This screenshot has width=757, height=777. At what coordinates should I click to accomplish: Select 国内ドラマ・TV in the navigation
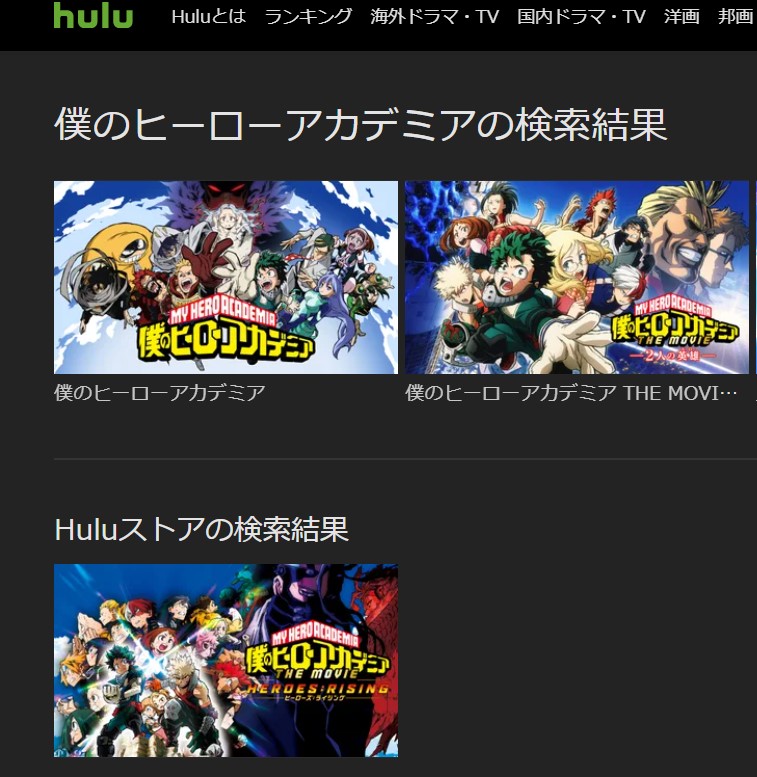[581, 17]
